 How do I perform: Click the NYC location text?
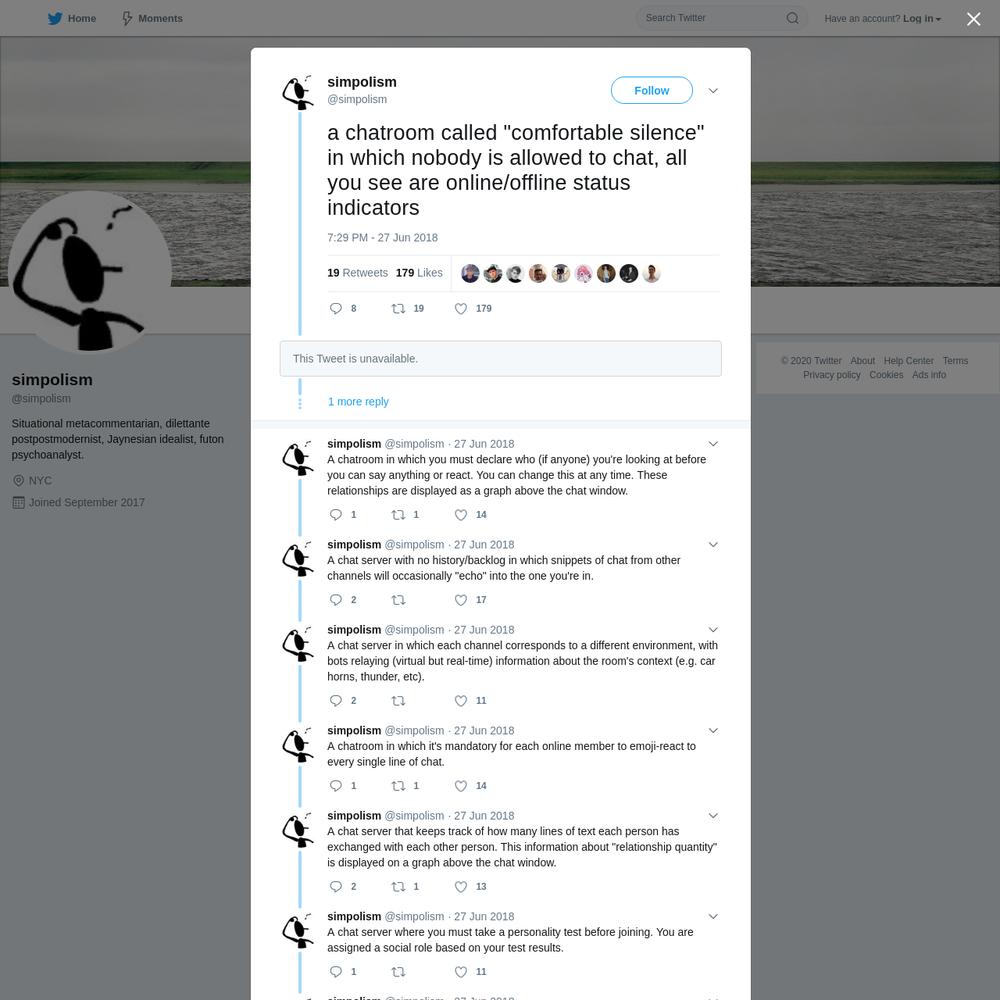pos(40,481)
